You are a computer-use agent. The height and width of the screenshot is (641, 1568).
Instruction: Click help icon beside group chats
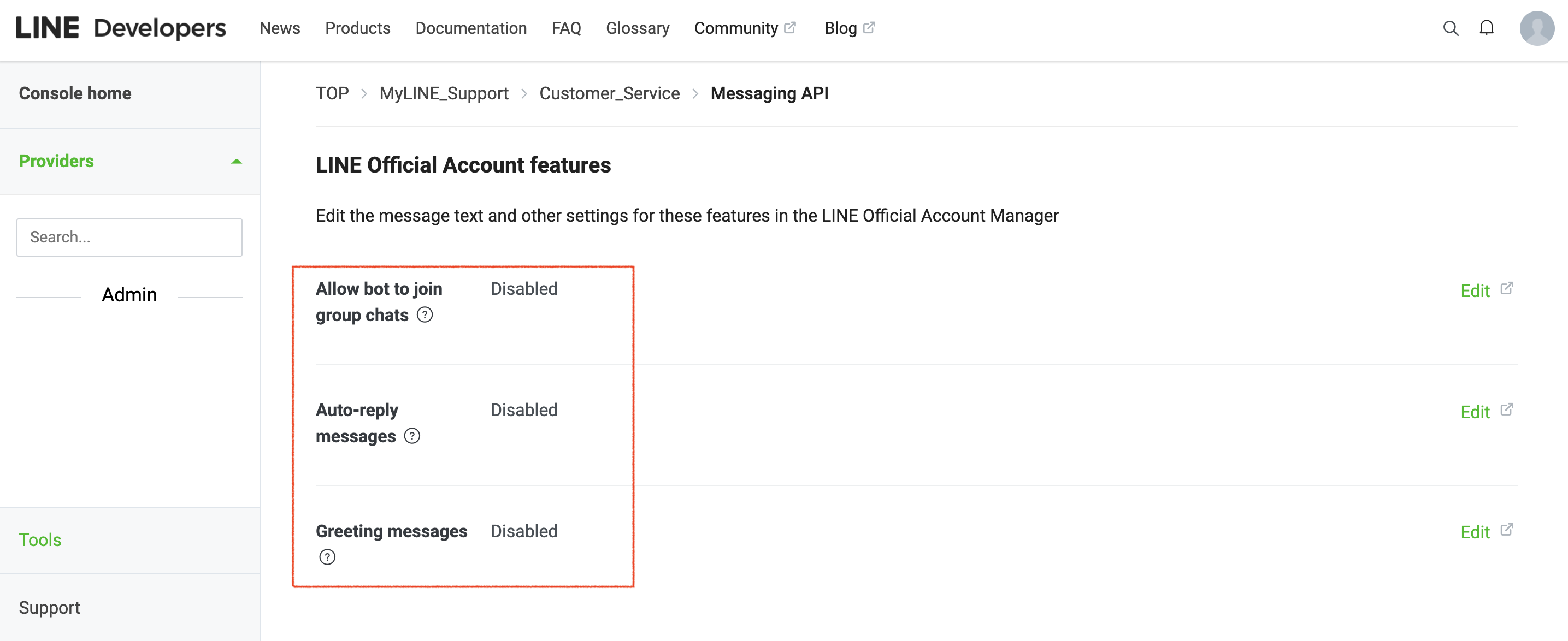coord(425,315)
